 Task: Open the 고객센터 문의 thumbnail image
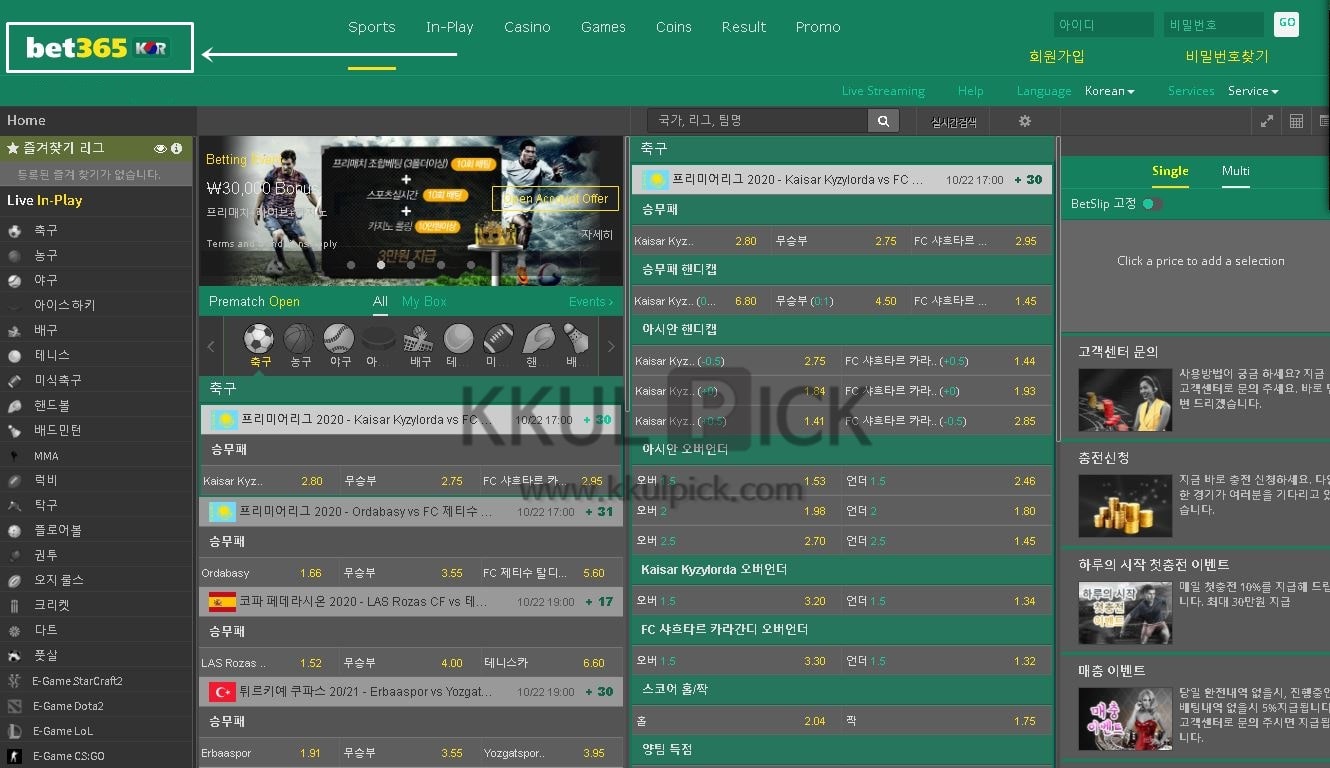(x=1125, y=399)
